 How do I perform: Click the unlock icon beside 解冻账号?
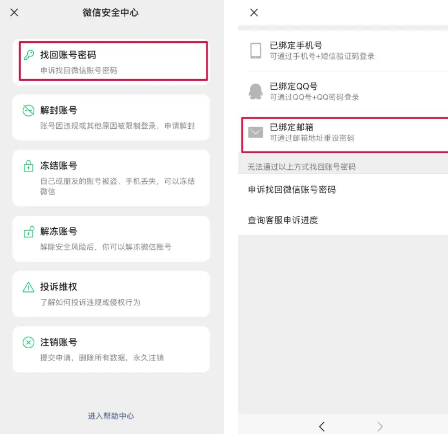[29, 232]
